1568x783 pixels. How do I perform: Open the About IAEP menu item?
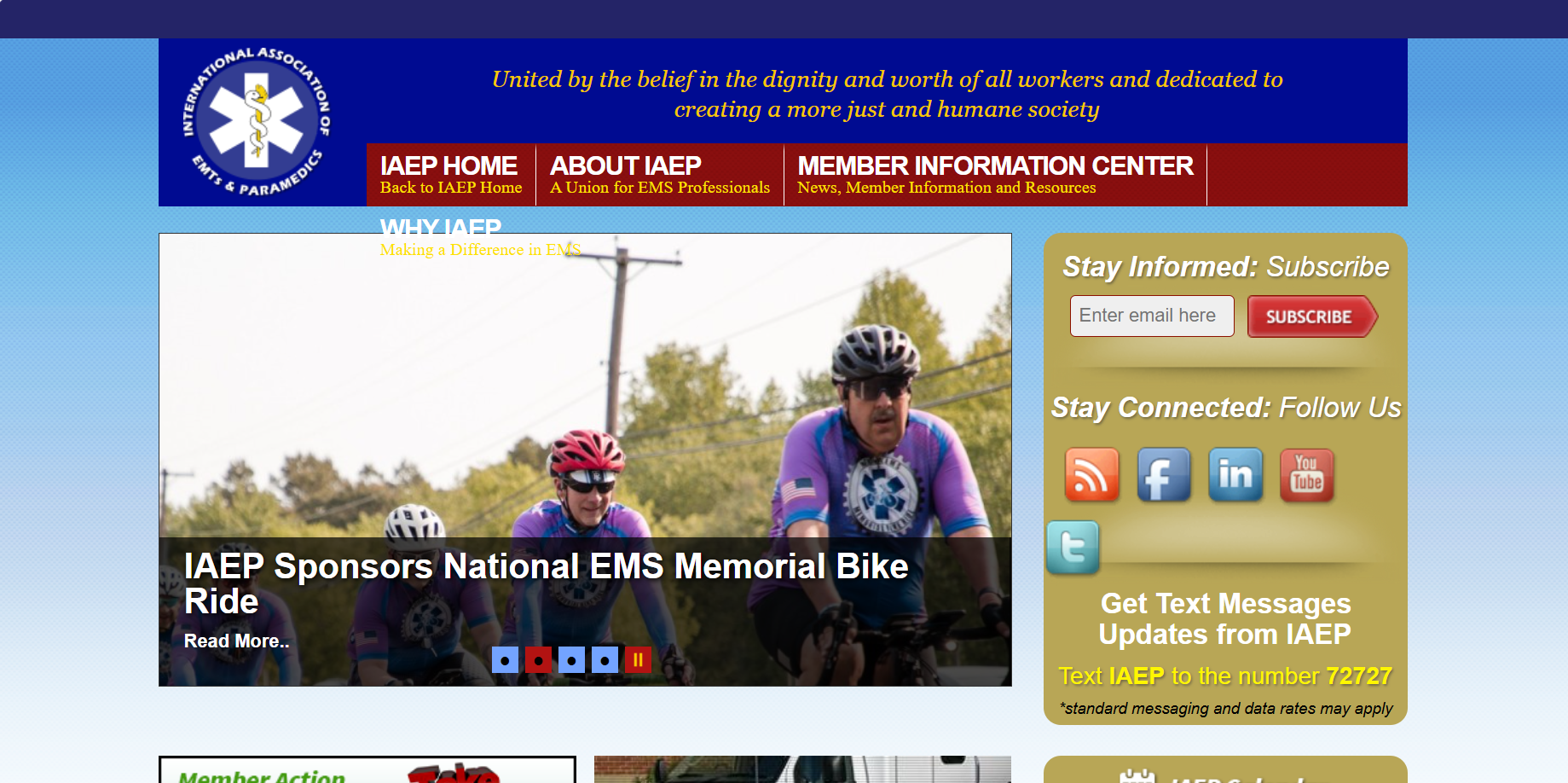click(660, 175)
